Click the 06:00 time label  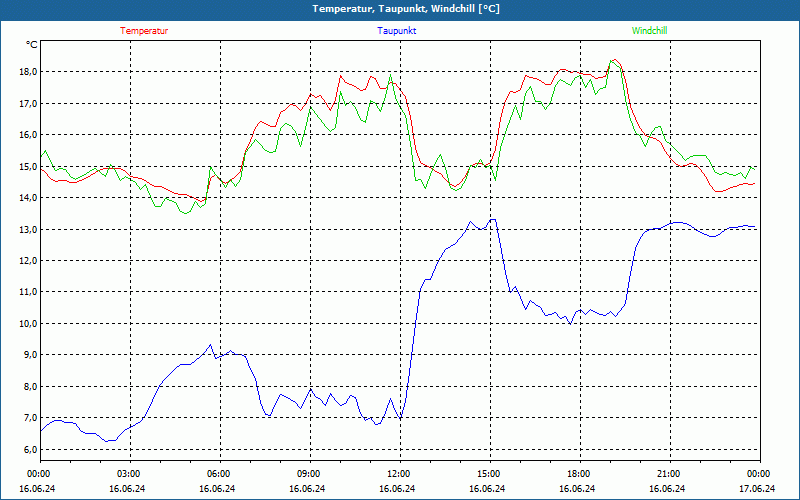coord(218,474)
